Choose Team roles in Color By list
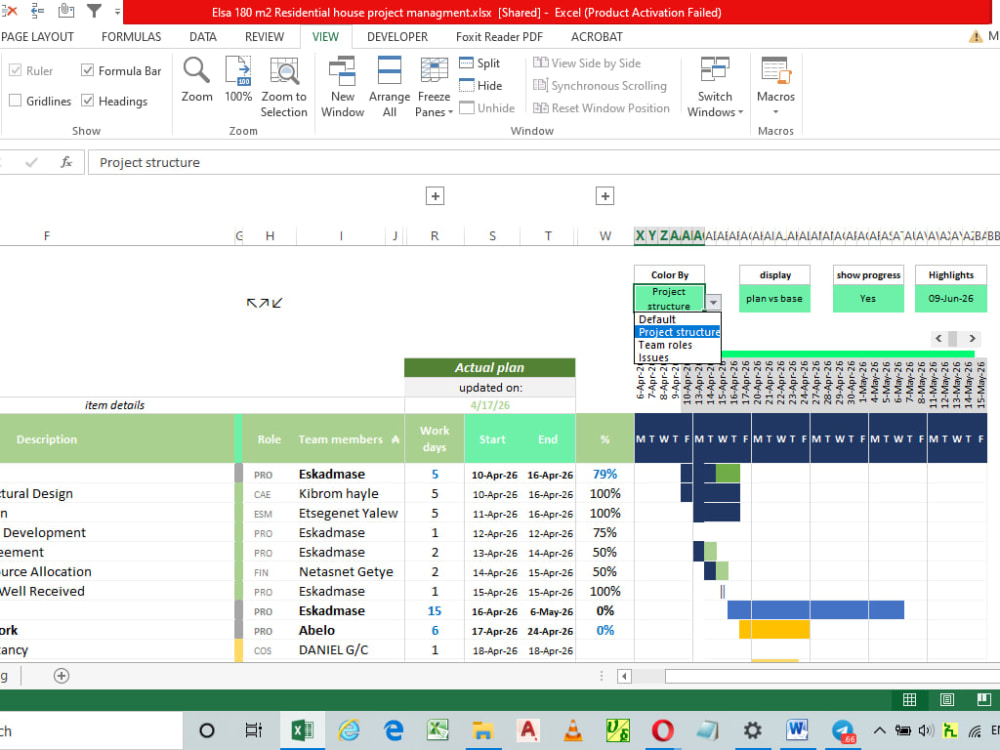Screen dimensions: 1000x750 coord(678,345)
